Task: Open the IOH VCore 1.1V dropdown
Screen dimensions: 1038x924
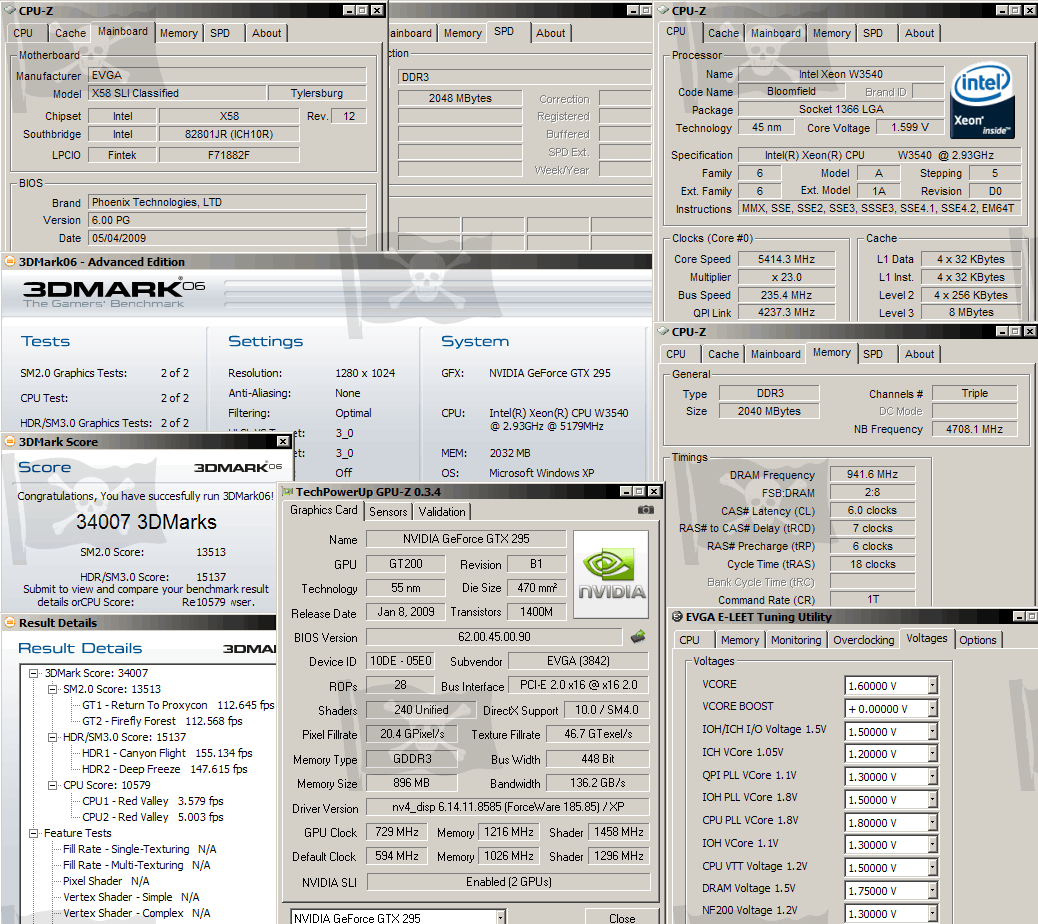Action: point(932,845)
